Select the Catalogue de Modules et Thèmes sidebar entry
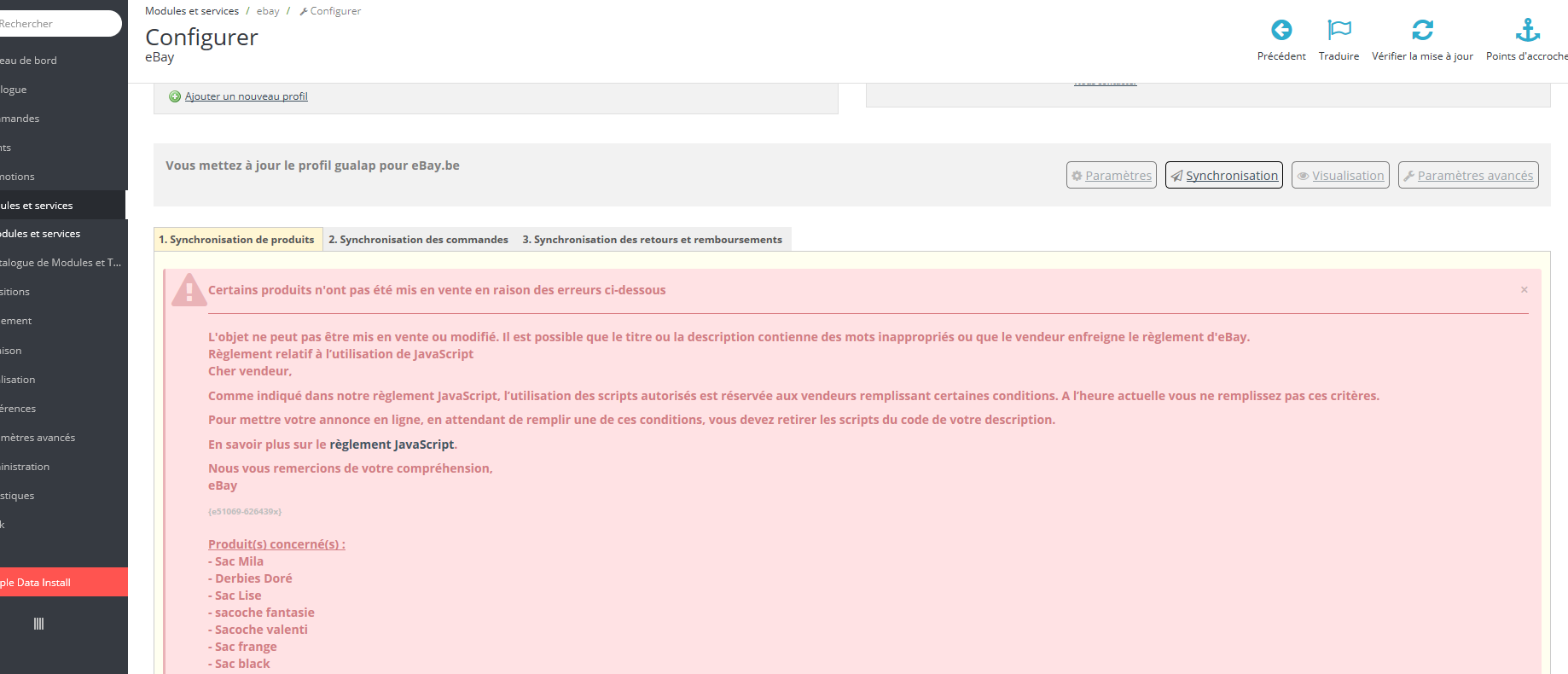Screen dimensions: 1568x674 (63, 263)
